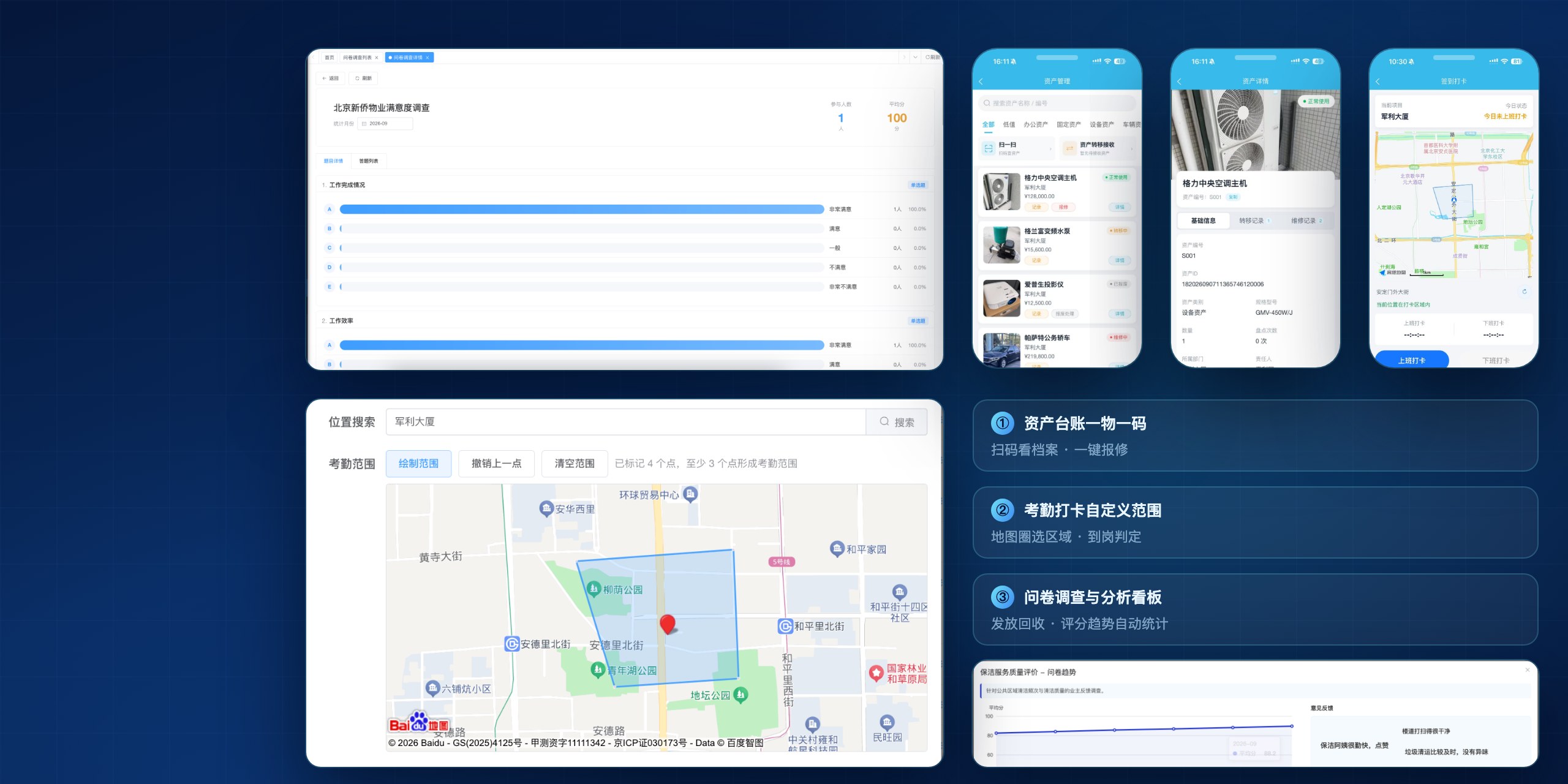
Task: Select the 设备资产 category tab
Action: coord(1102,124)
